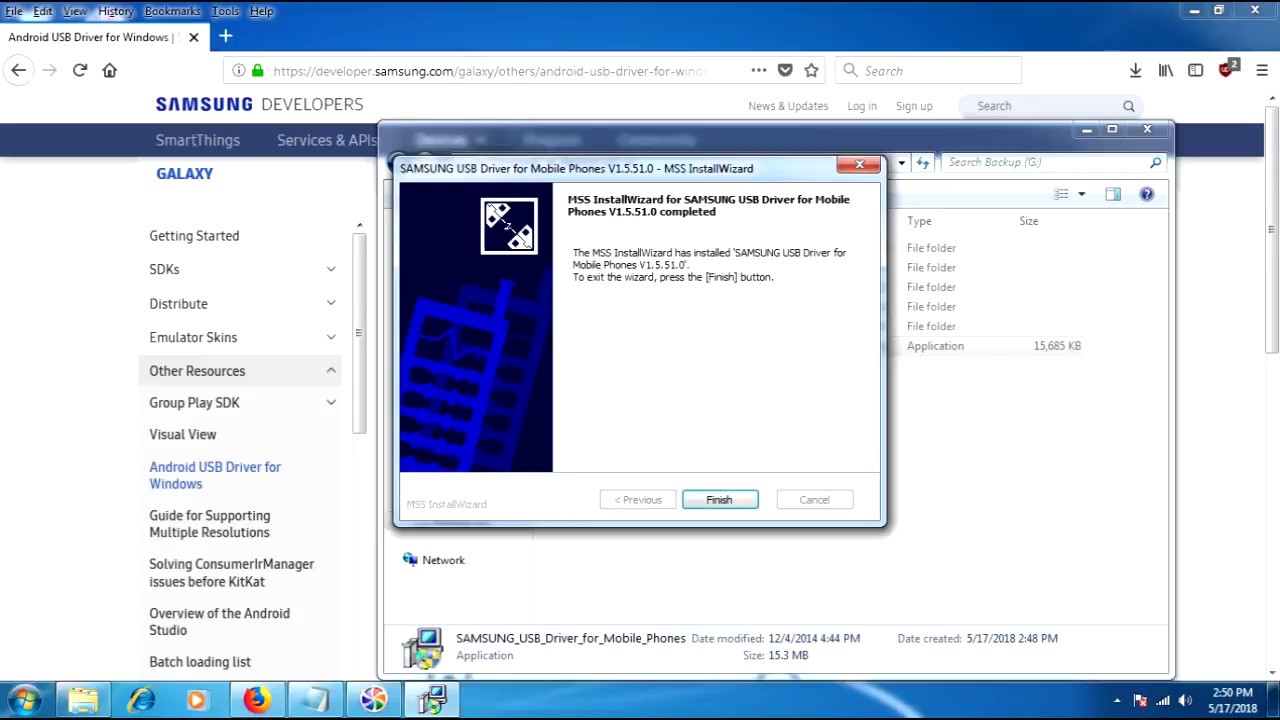The width and height of the screenshot is (1280, 720).
Task: Show hidden tray icons arrow
Action: tap(1117, 701)
